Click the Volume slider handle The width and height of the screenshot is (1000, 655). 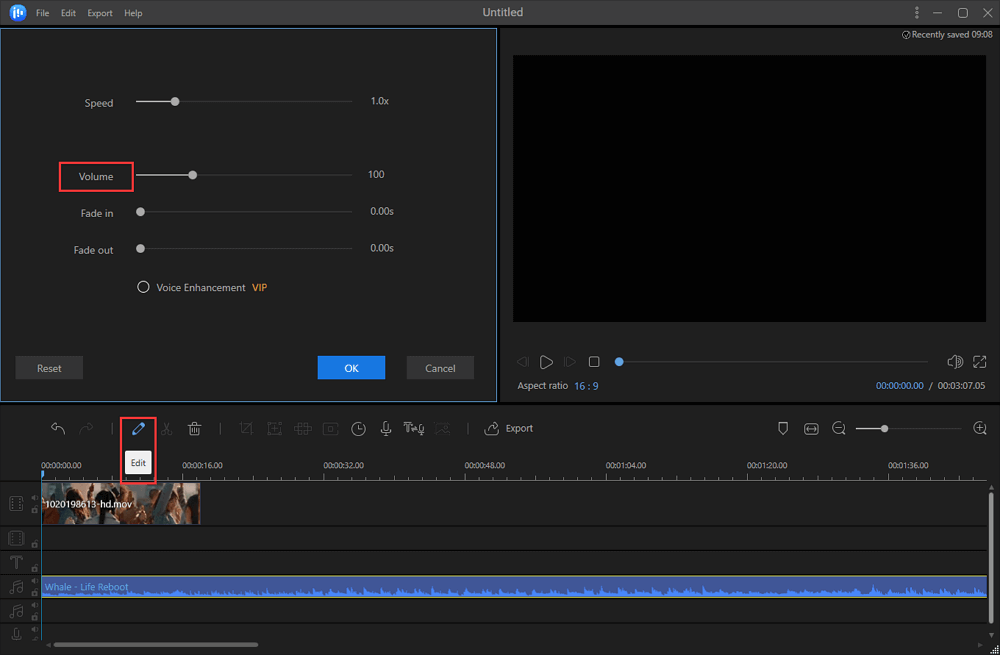[193, 175]
